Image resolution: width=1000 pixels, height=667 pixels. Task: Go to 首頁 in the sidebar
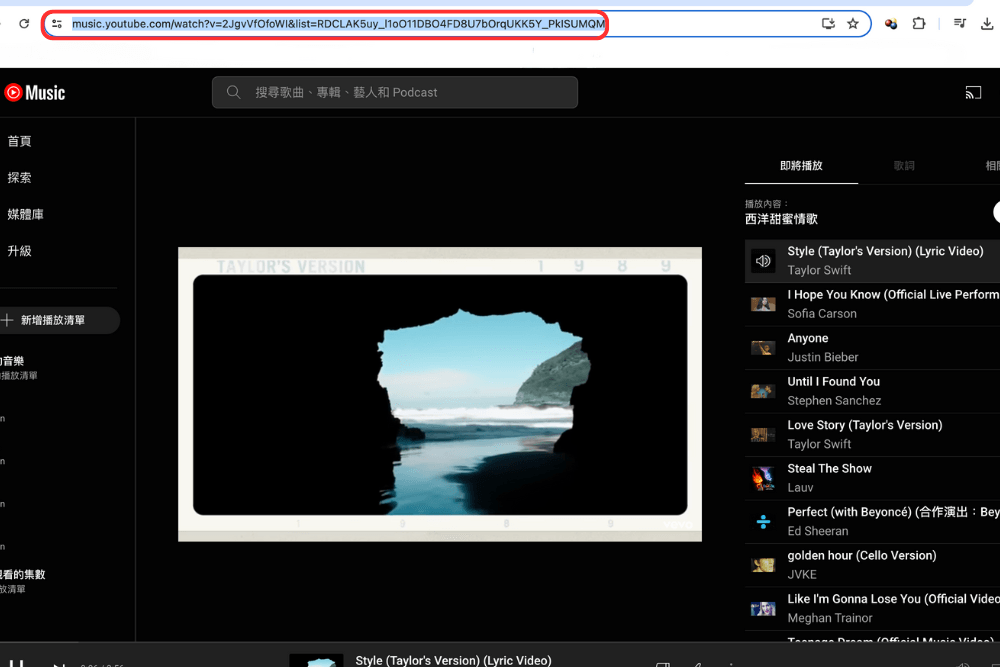click(x=19, y=141)
